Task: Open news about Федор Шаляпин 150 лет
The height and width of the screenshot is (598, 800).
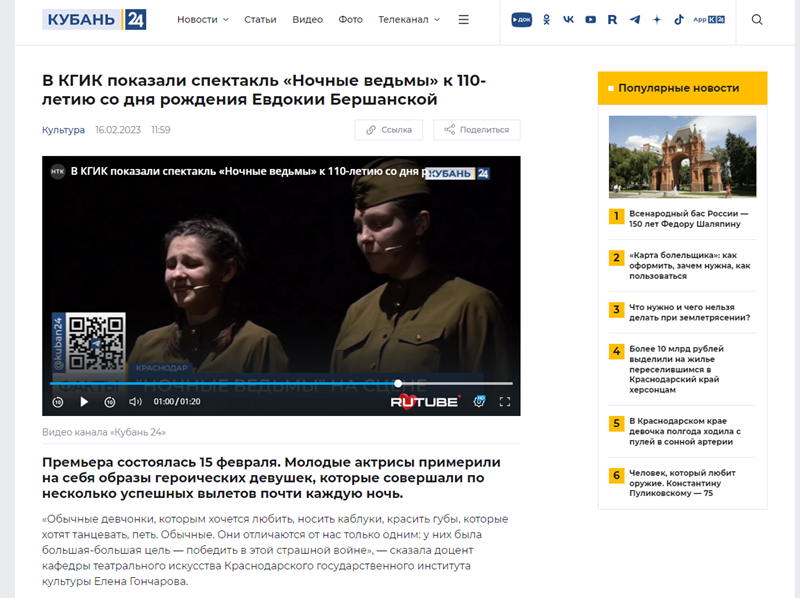Action: point(689,218)
